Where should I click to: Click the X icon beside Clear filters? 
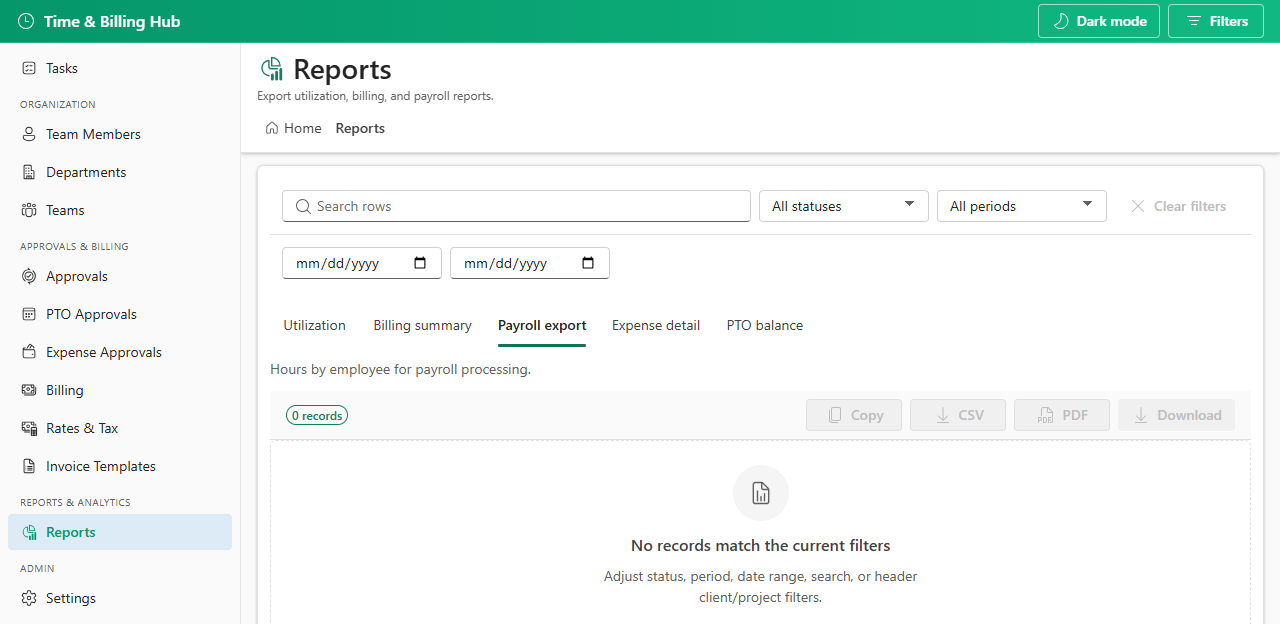point(1138,206)
